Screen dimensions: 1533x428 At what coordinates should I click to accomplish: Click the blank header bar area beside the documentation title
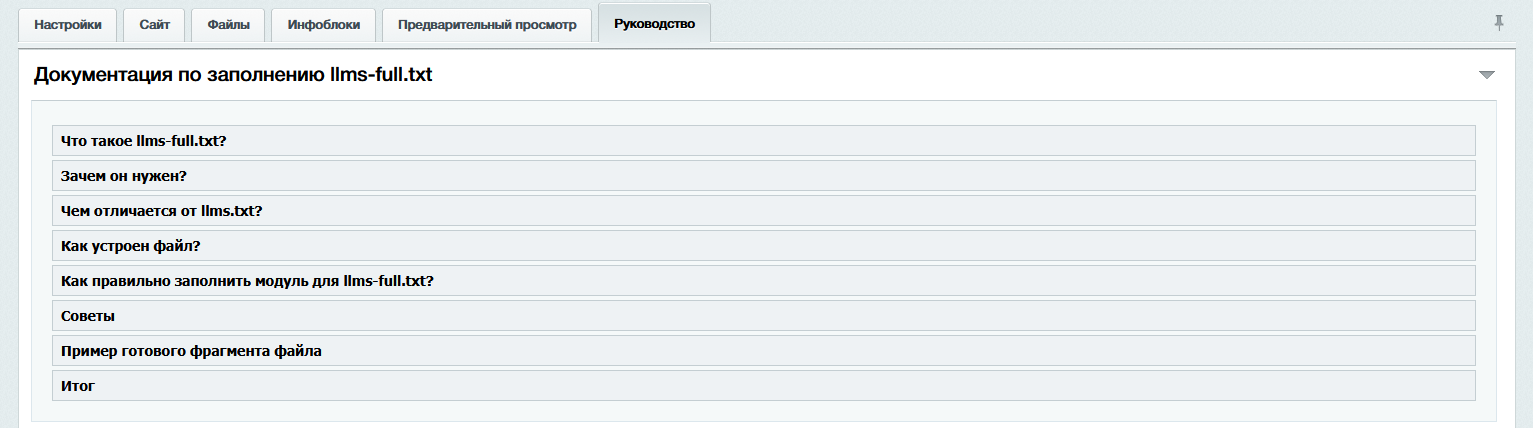(950, 75)
